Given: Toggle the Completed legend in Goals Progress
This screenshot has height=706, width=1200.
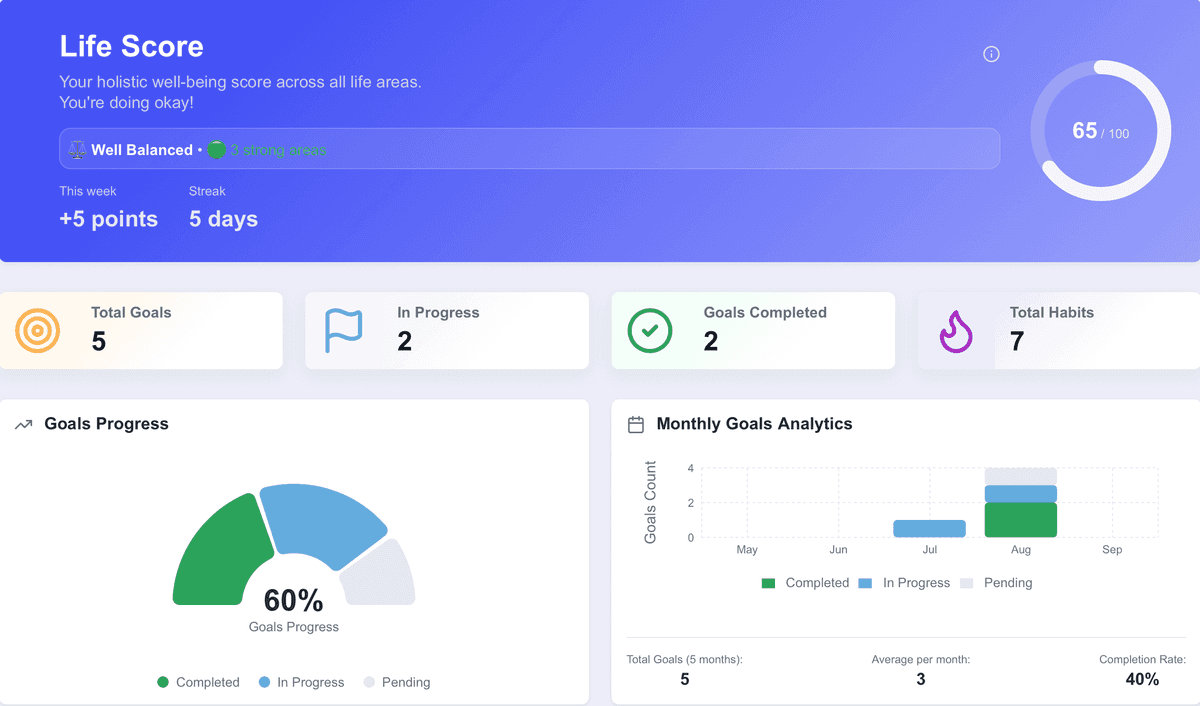Looking at the screenshot, I should coord(198,682).
